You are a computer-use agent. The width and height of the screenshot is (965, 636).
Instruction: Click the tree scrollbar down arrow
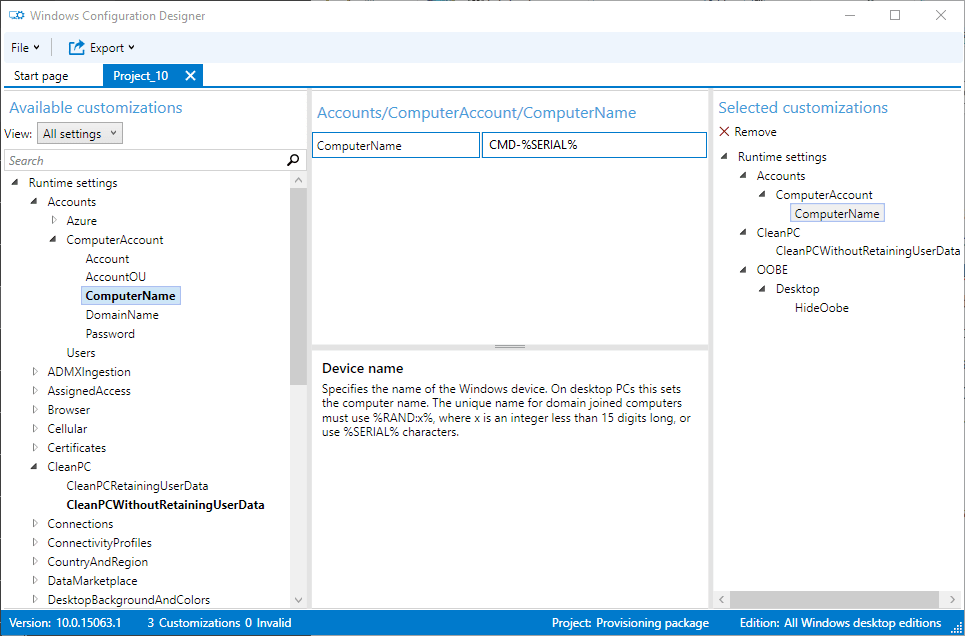tap(298, 600)
